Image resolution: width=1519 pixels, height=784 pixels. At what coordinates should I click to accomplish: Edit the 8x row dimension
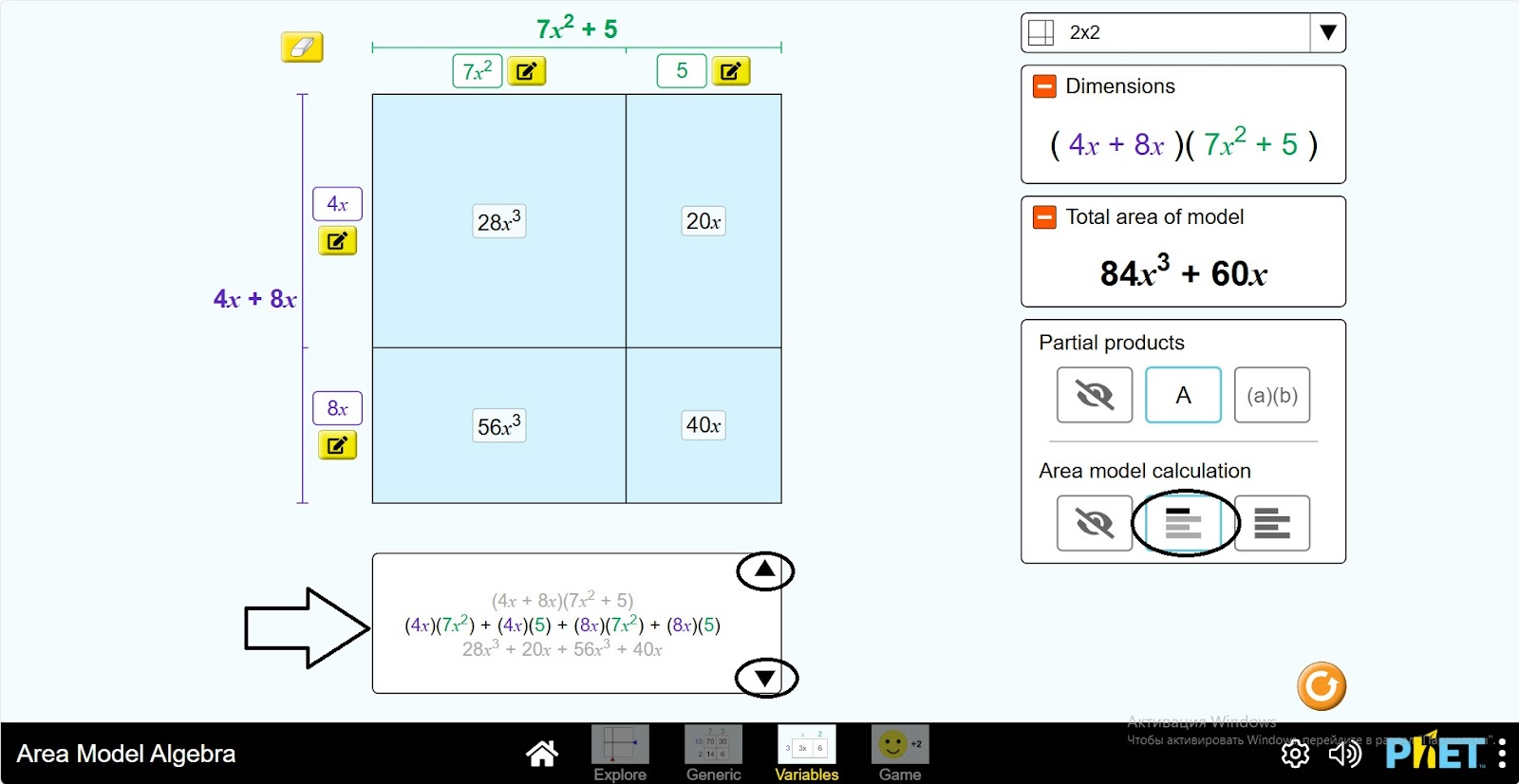pos(337,445)
